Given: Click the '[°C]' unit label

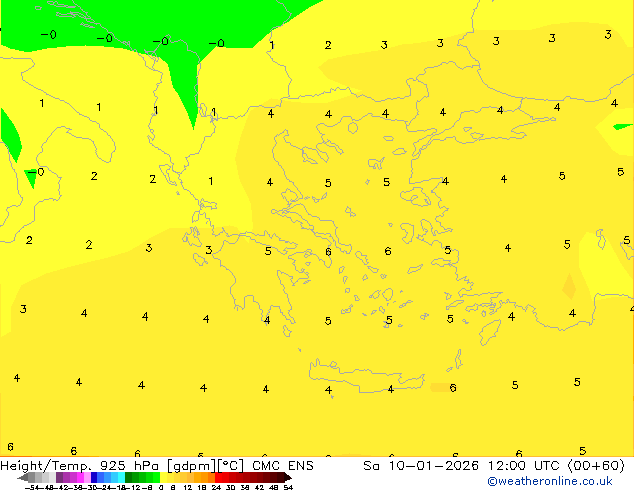Looking at the screenshot, I should coord(231,466).
